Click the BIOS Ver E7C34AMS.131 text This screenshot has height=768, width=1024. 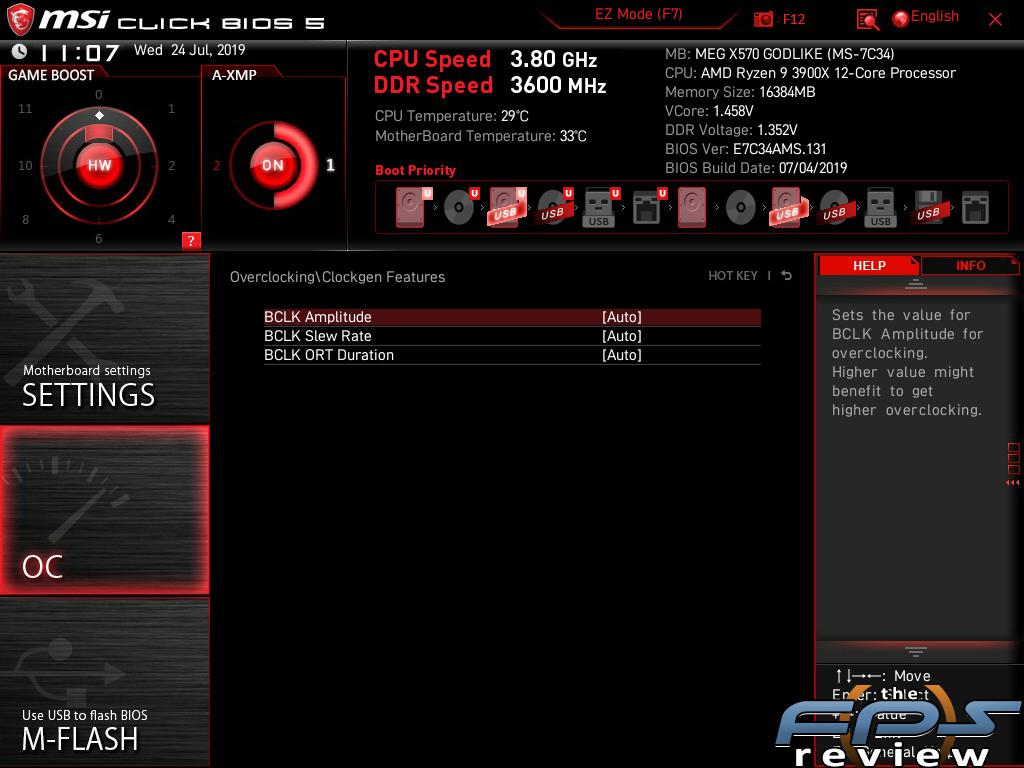745,149
